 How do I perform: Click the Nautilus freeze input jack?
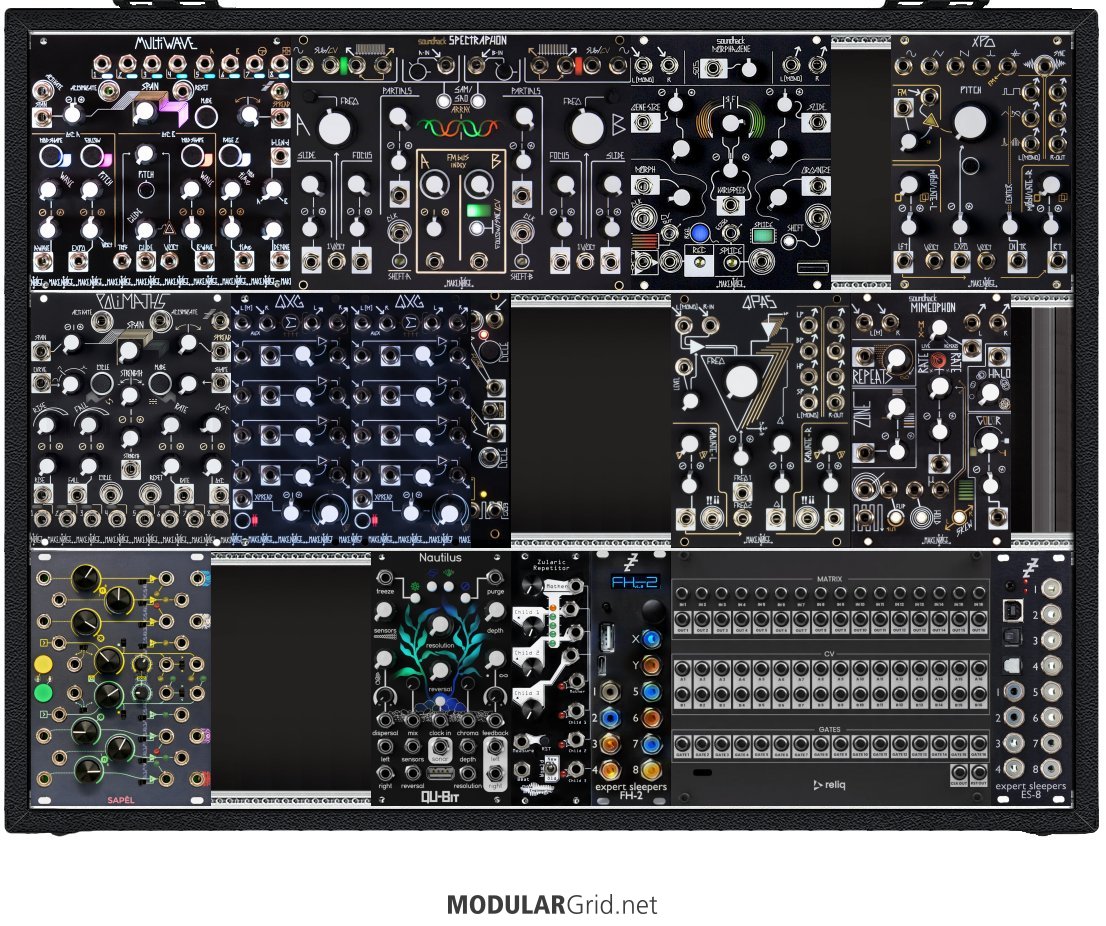pos(385,579)
